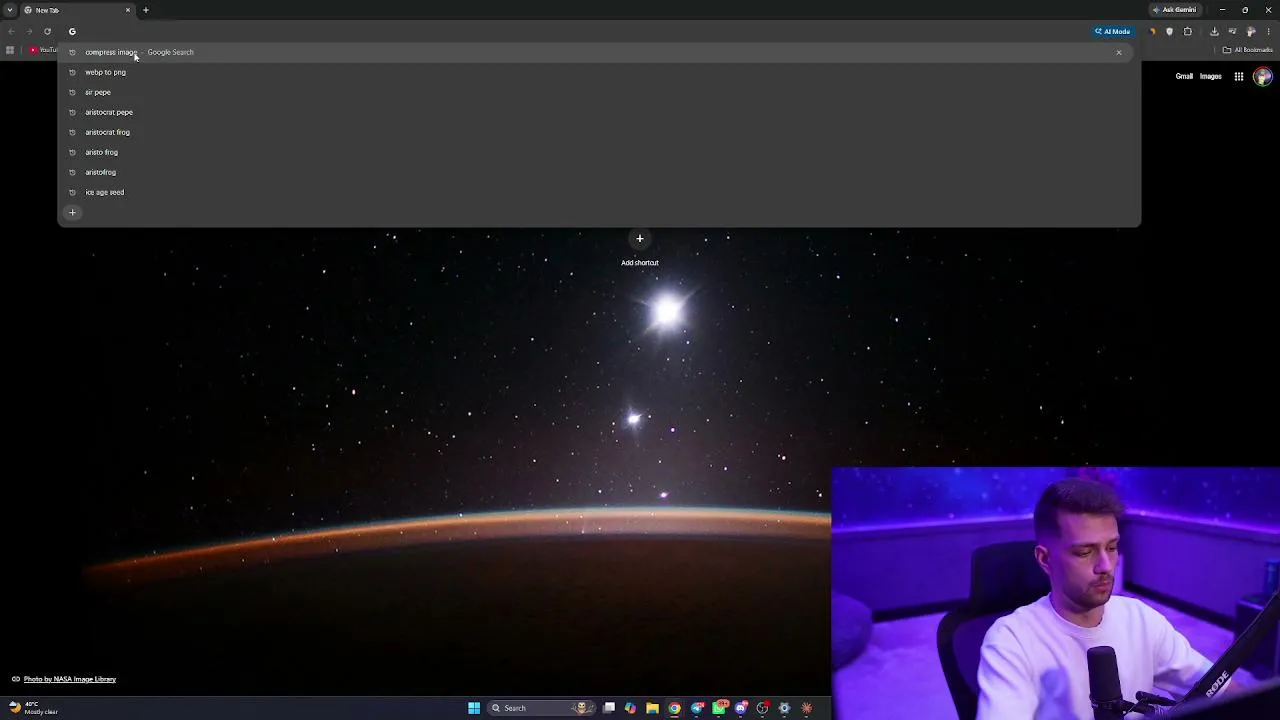Select the New Tab browser tab
Image resolution: width=1280 pixels, height=720 pixels.
click(78, 10)
